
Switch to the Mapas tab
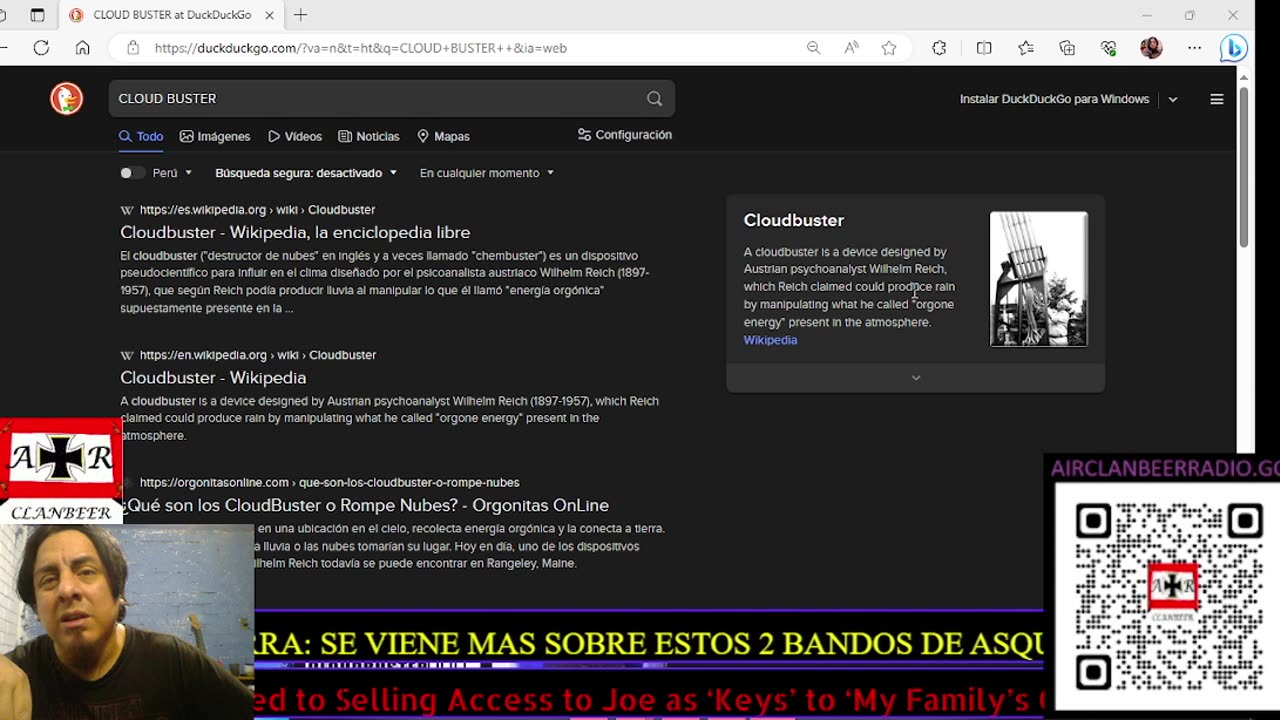tap(443, 136)
